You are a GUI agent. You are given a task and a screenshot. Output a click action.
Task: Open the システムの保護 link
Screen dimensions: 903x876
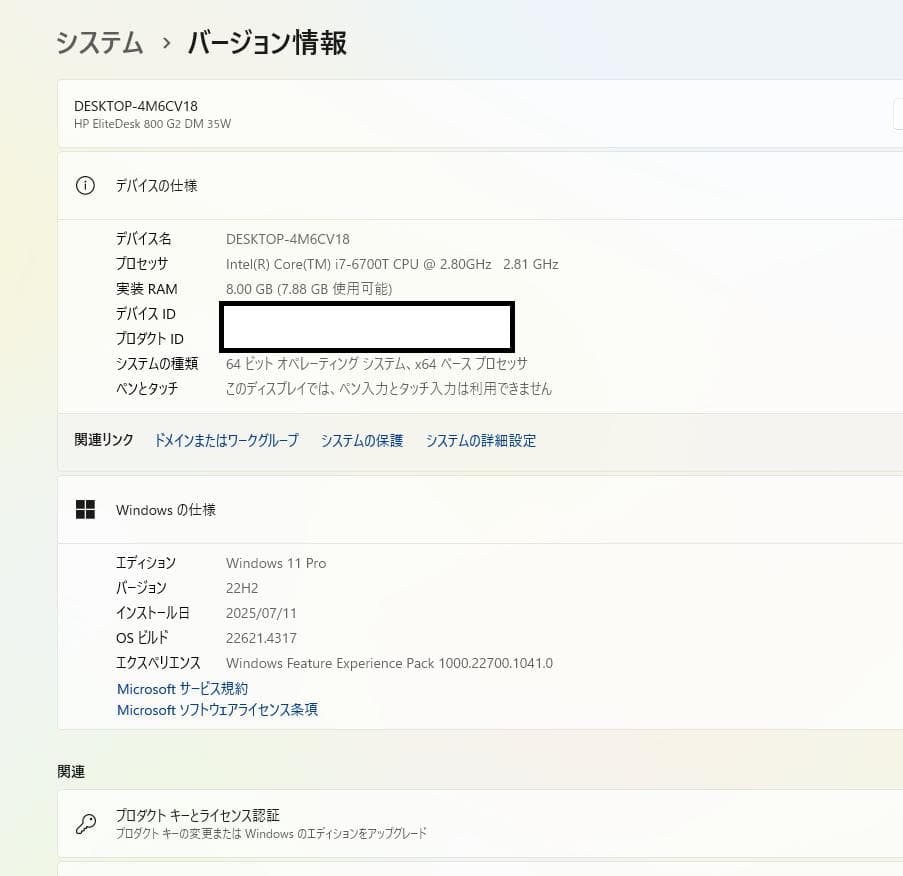[x=362, y=440]
